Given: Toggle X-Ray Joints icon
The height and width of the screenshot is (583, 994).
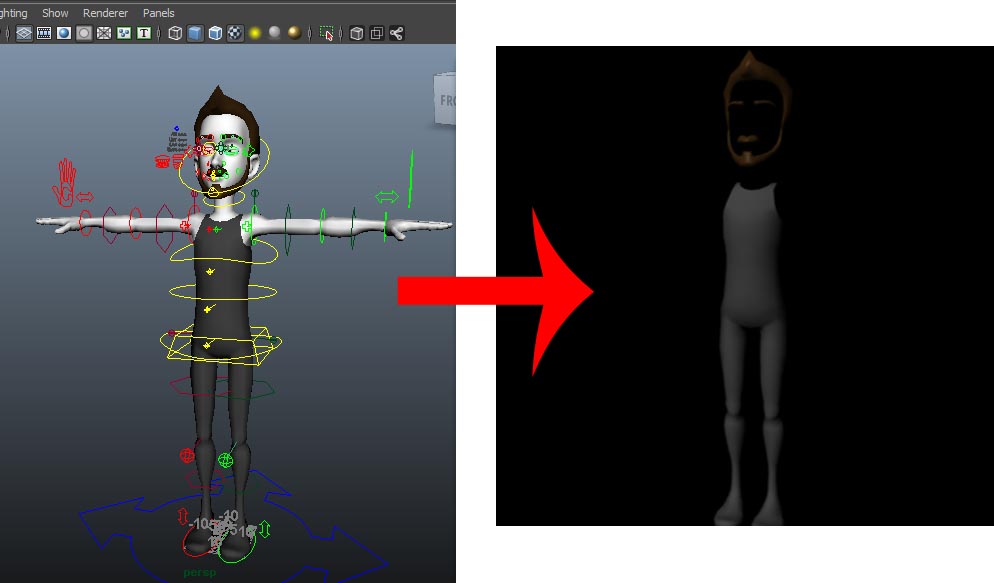Looking at the screenshot, I should [x=397, y=33].
